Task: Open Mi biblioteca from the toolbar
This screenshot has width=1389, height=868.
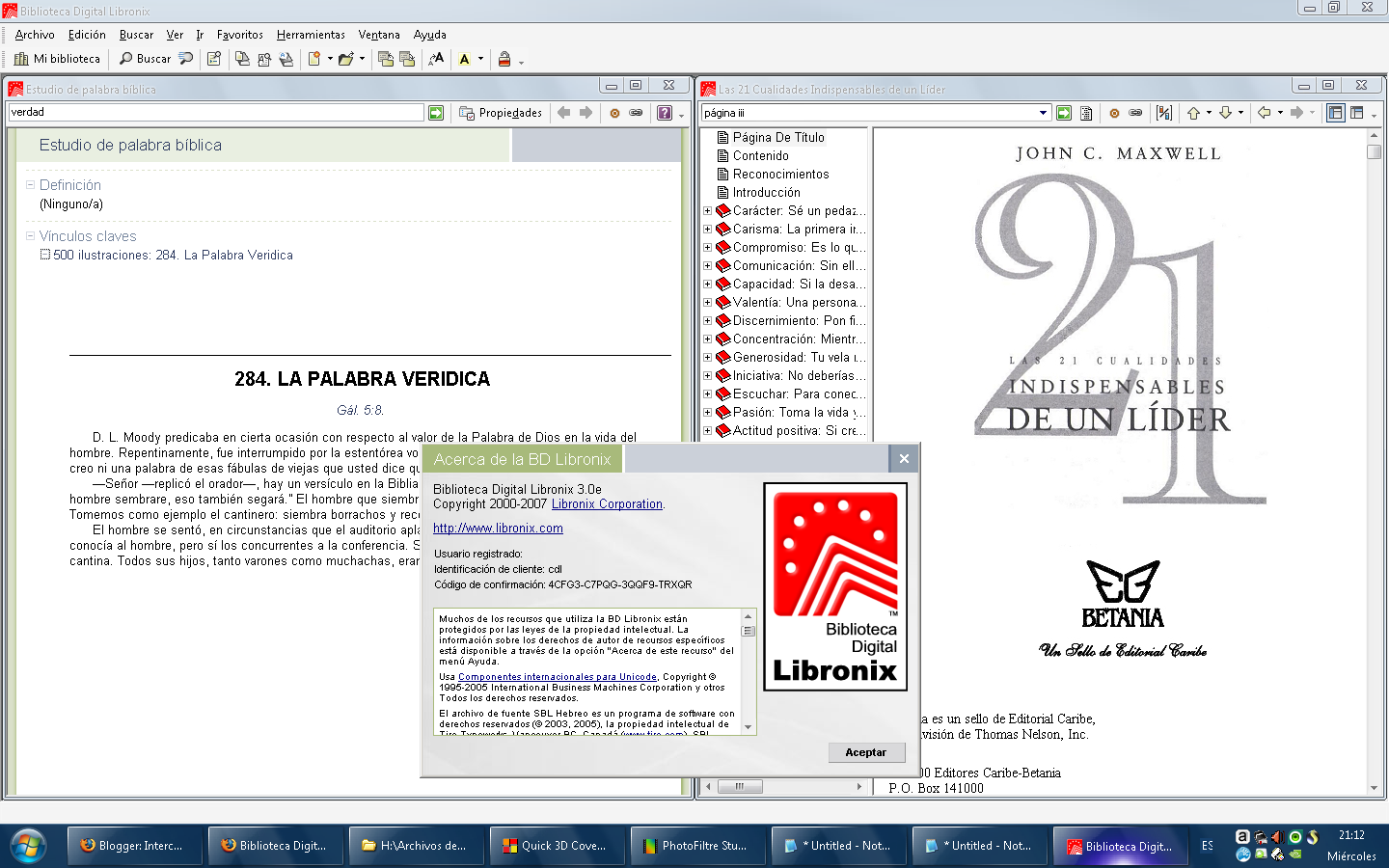Action: pos(56,58)
